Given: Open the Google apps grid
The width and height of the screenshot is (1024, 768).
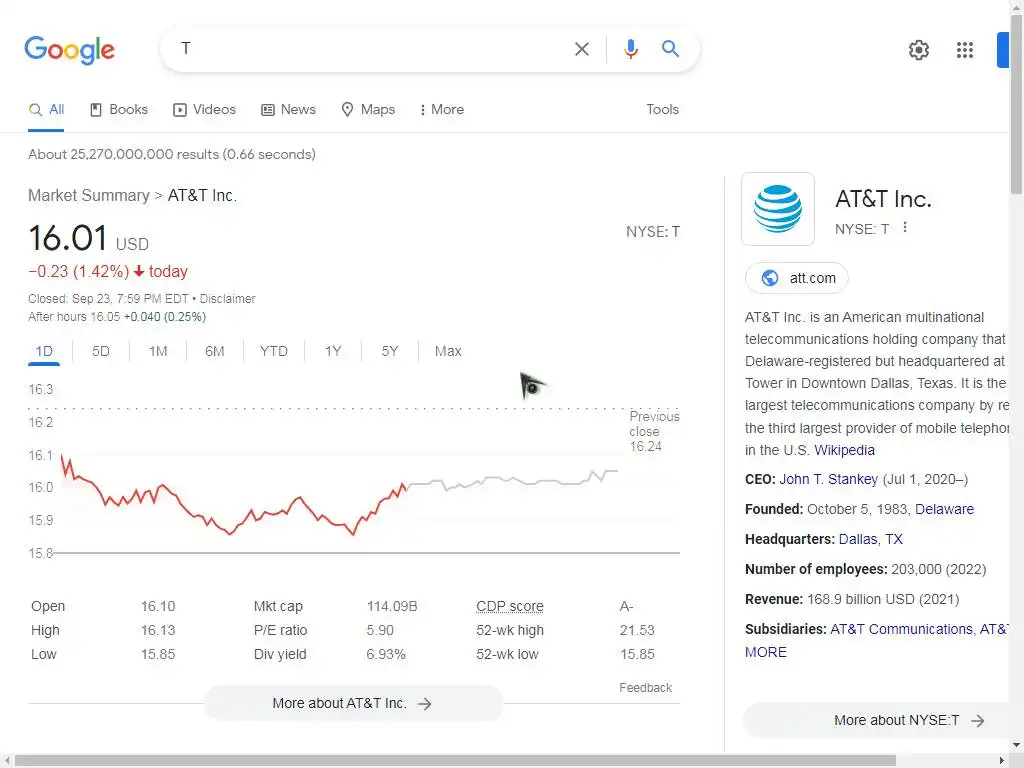Looking at the screenshot, I should click(x=964, y=50).
